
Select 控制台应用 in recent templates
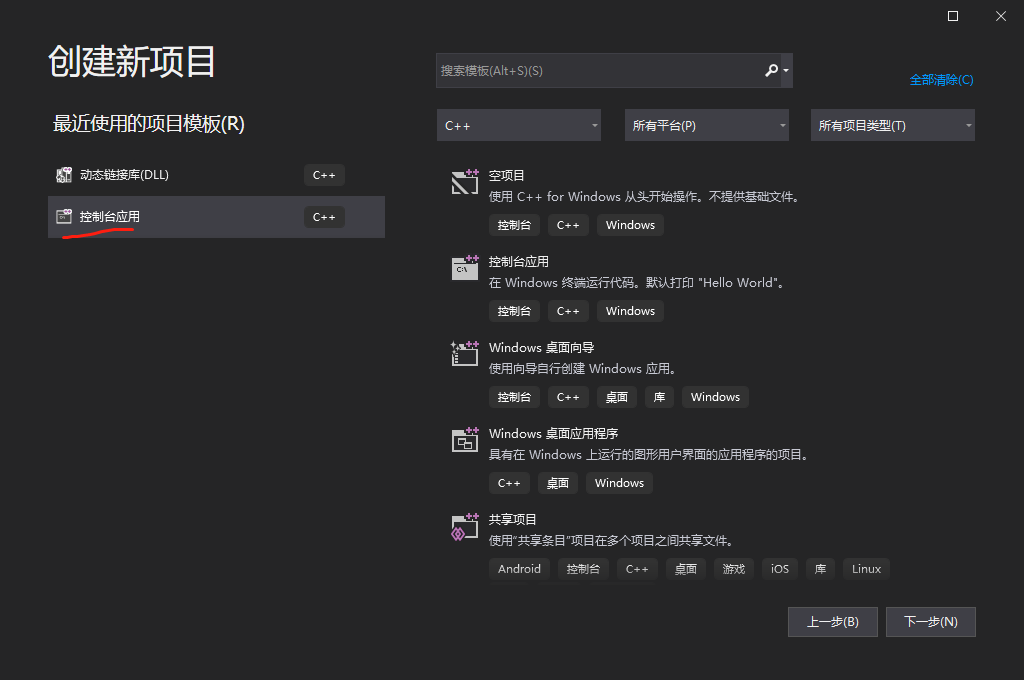pyautogui.click(x=216, y=217)
